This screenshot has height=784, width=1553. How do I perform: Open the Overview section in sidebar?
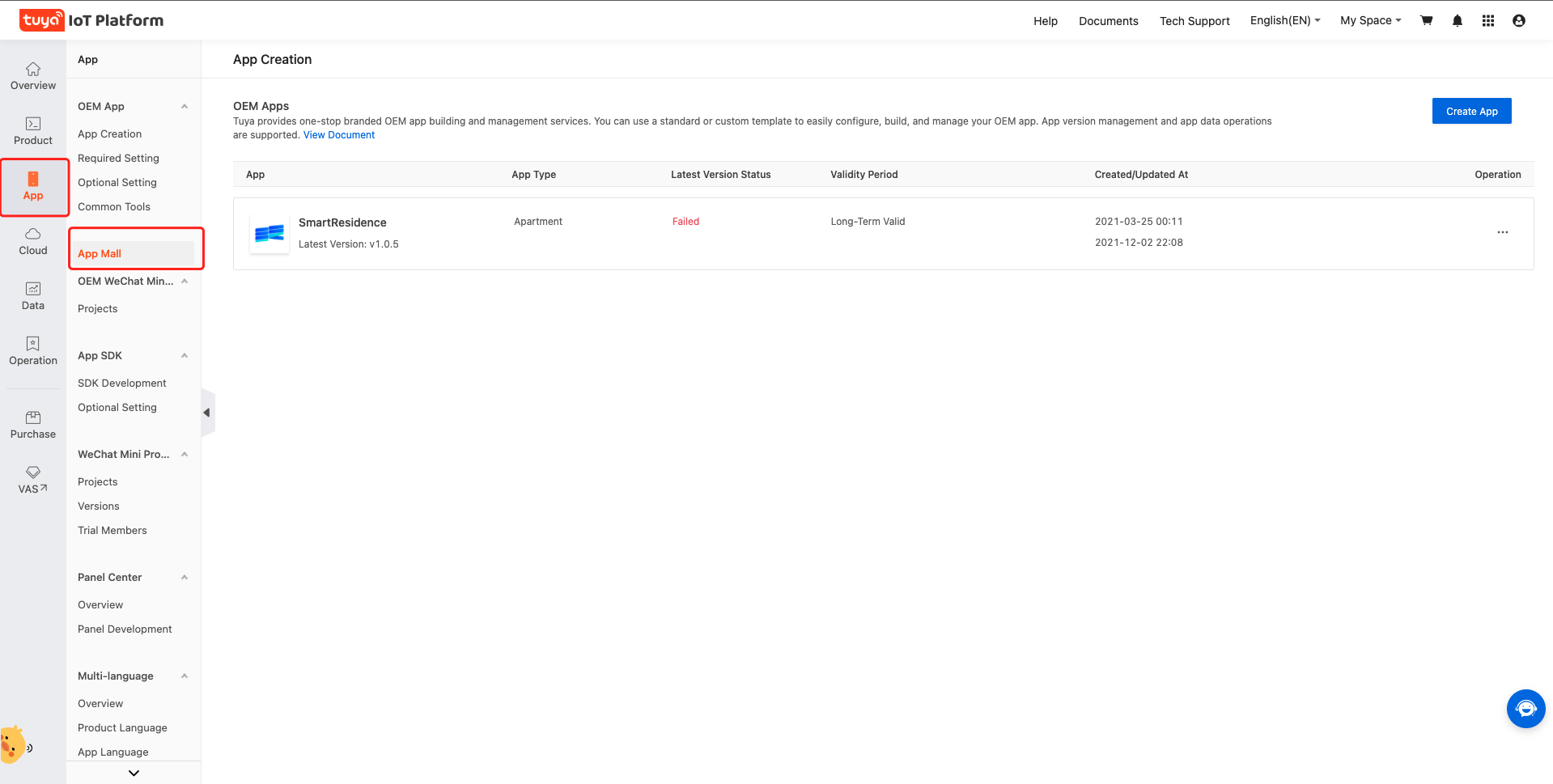coord(32,75)
